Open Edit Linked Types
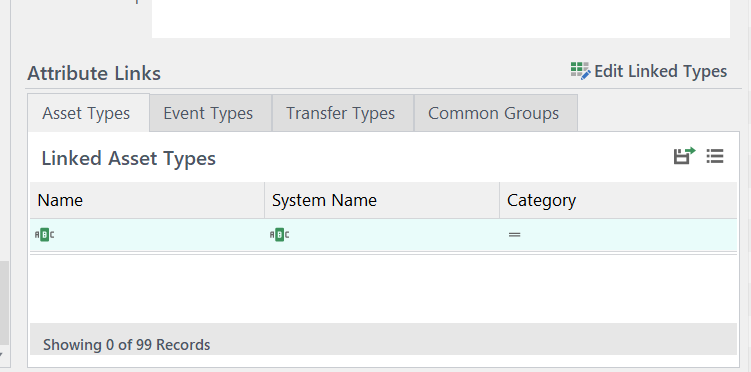 [649, 71]
